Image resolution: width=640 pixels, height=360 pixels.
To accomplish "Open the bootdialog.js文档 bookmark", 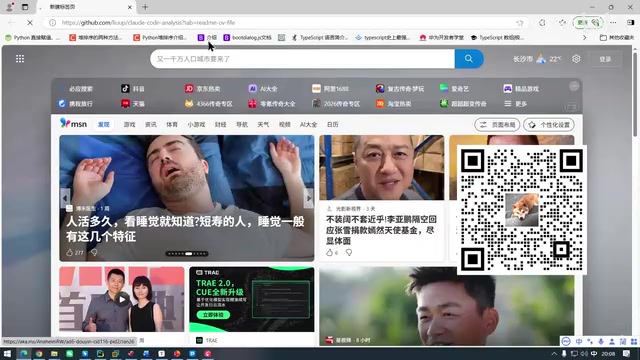I will click(247, 38).
